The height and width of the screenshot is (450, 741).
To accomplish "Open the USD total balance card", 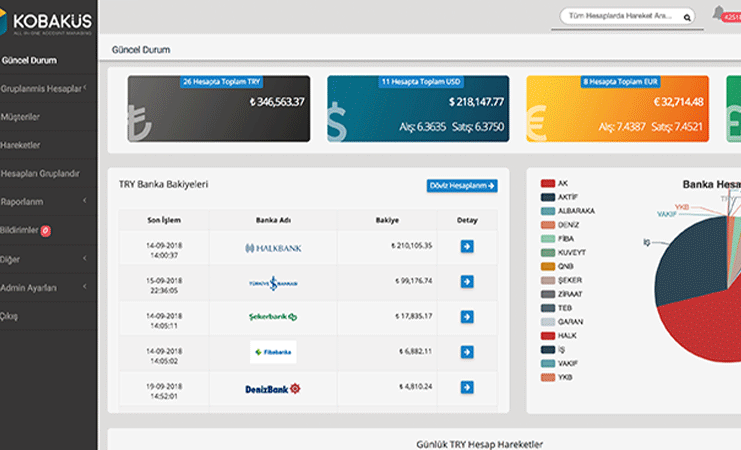I will click(x=418, y=109).
